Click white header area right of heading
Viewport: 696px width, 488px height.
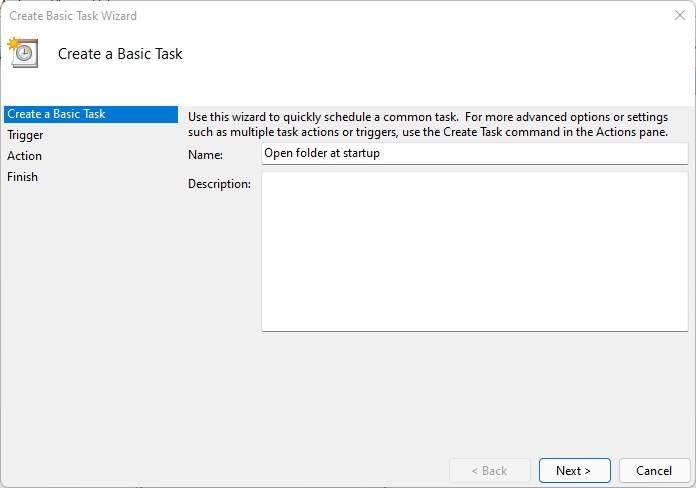point(450,54)
